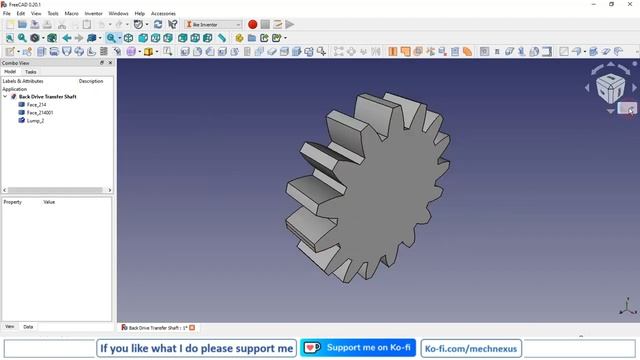Activate the What's This help cursor icon

tap(173, 24)
